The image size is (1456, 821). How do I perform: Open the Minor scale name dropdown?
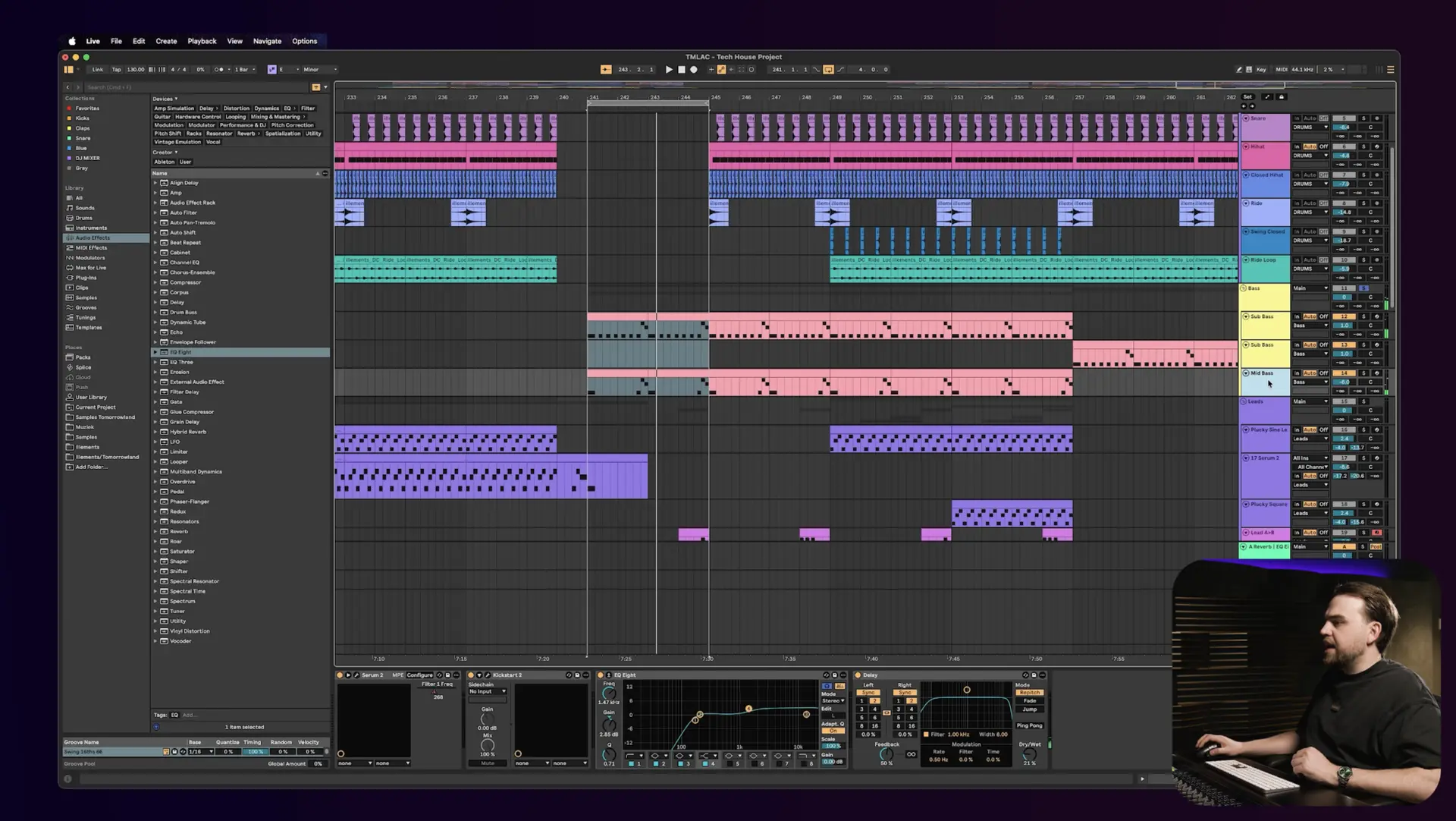click(x=320, y=70)
